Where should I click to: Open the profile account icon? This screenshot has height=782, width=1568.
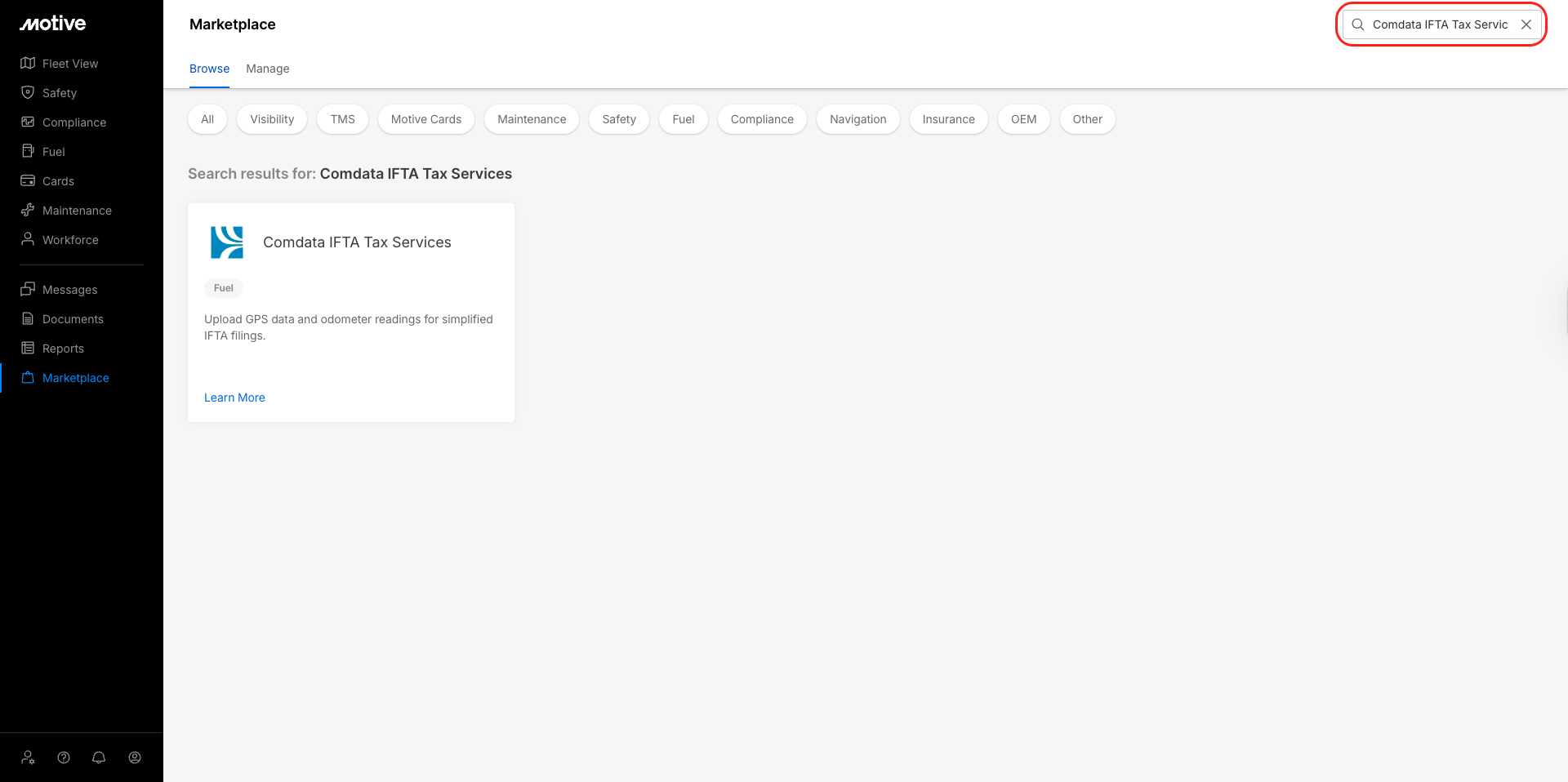coord(135,758)
